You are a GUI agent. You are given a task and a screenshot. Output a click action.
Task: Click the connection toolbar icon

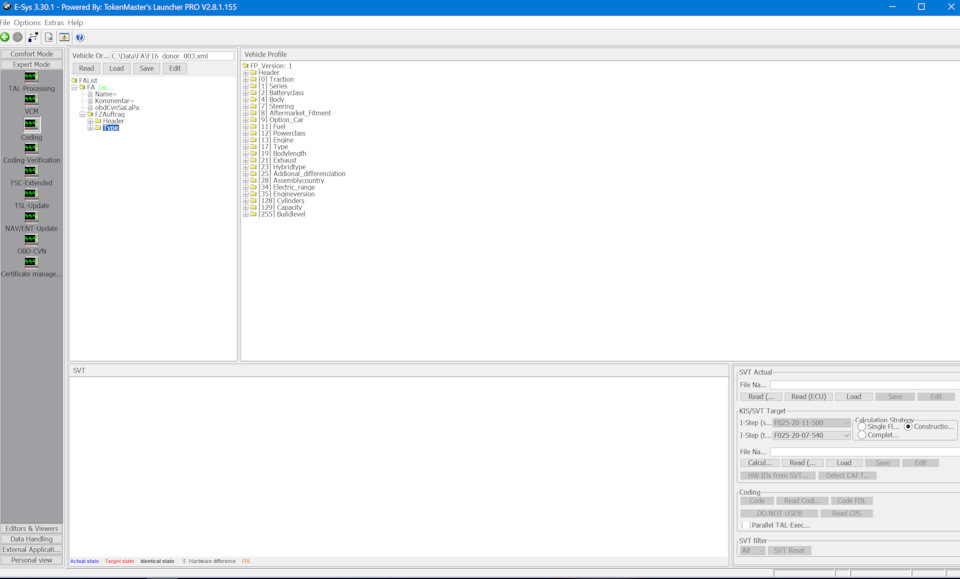point(33,37)
